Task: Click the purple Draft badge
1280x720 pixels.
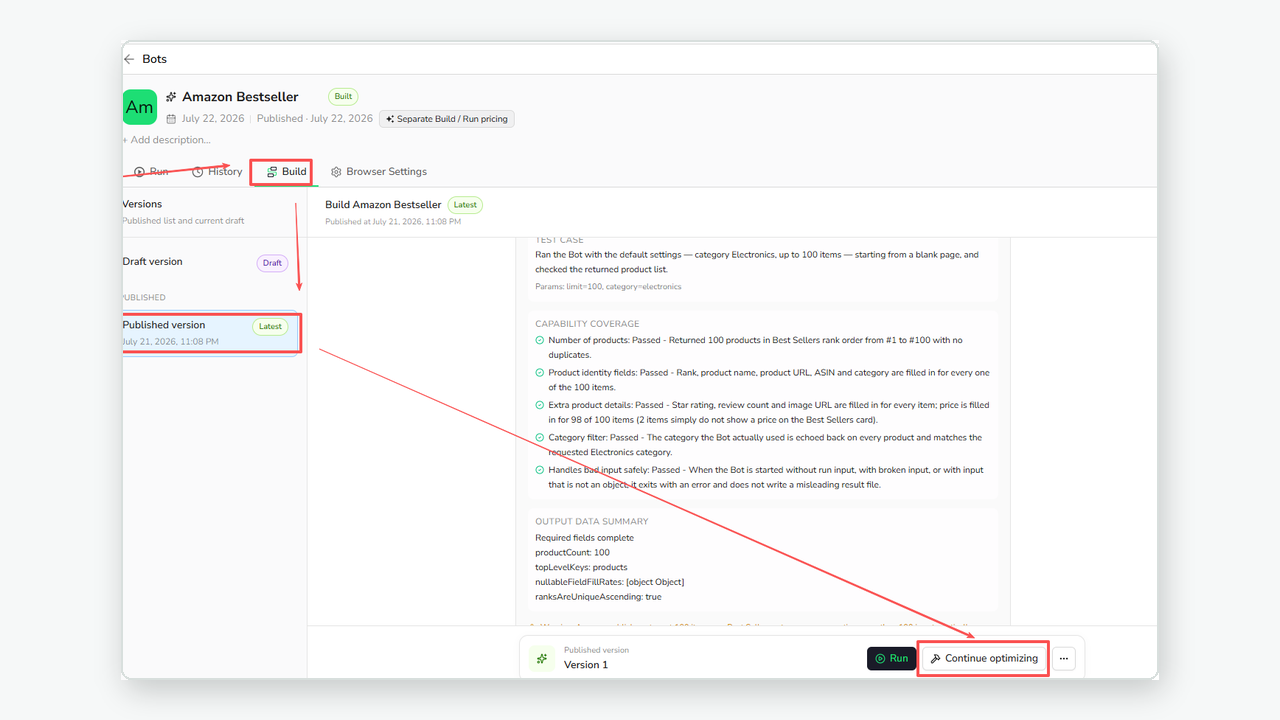Action: coord(272,263)
